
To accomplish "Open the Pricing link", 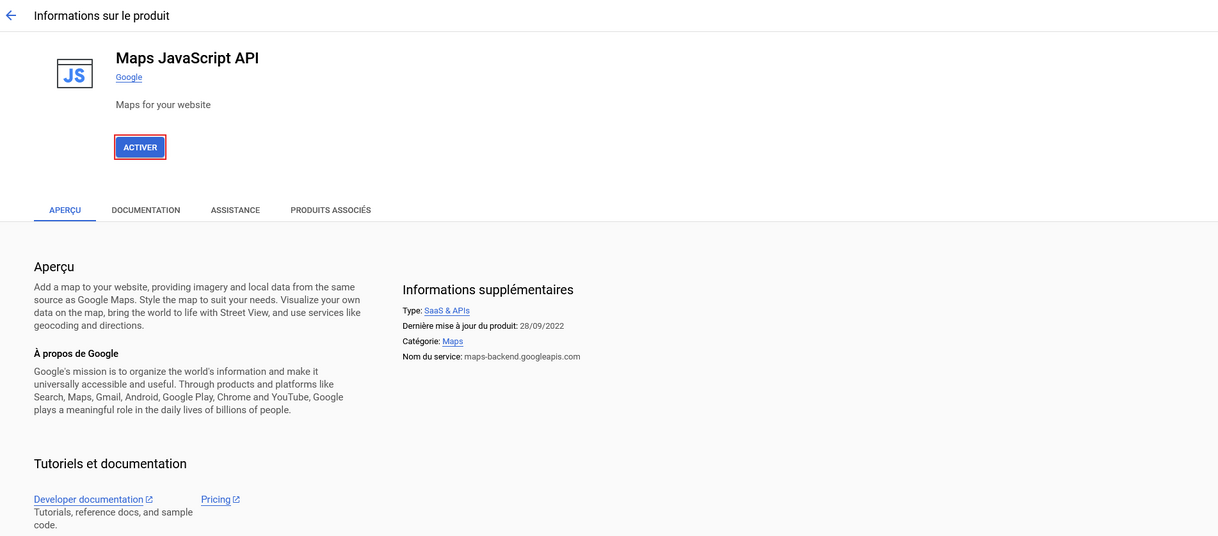I will 216,500.
